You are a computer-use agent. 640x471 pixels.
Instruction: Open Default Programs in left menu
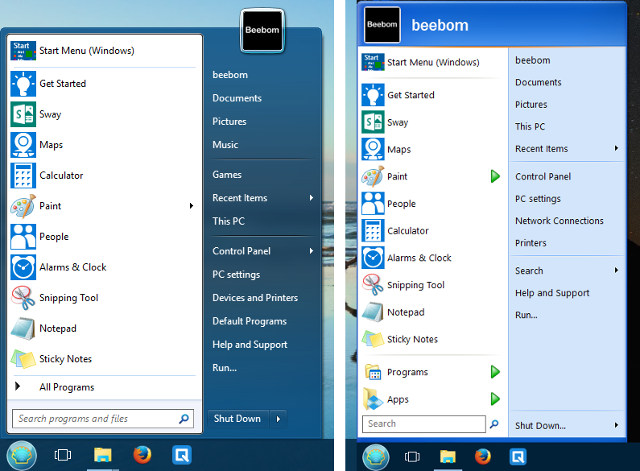pyautogui.click(x=249, y=321)
